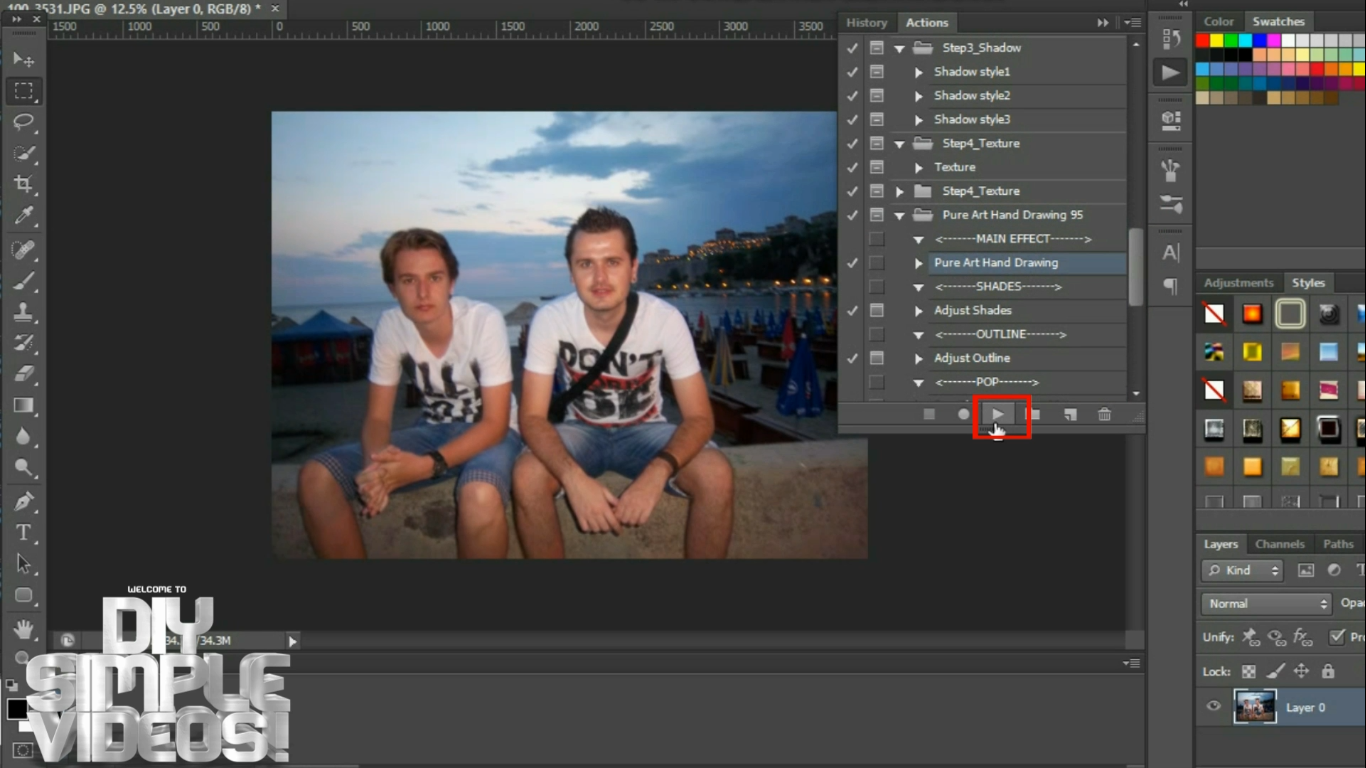Open the Character panel icon in dock strip
This screenshot has height=768, width=1366.
point(1170,253)
